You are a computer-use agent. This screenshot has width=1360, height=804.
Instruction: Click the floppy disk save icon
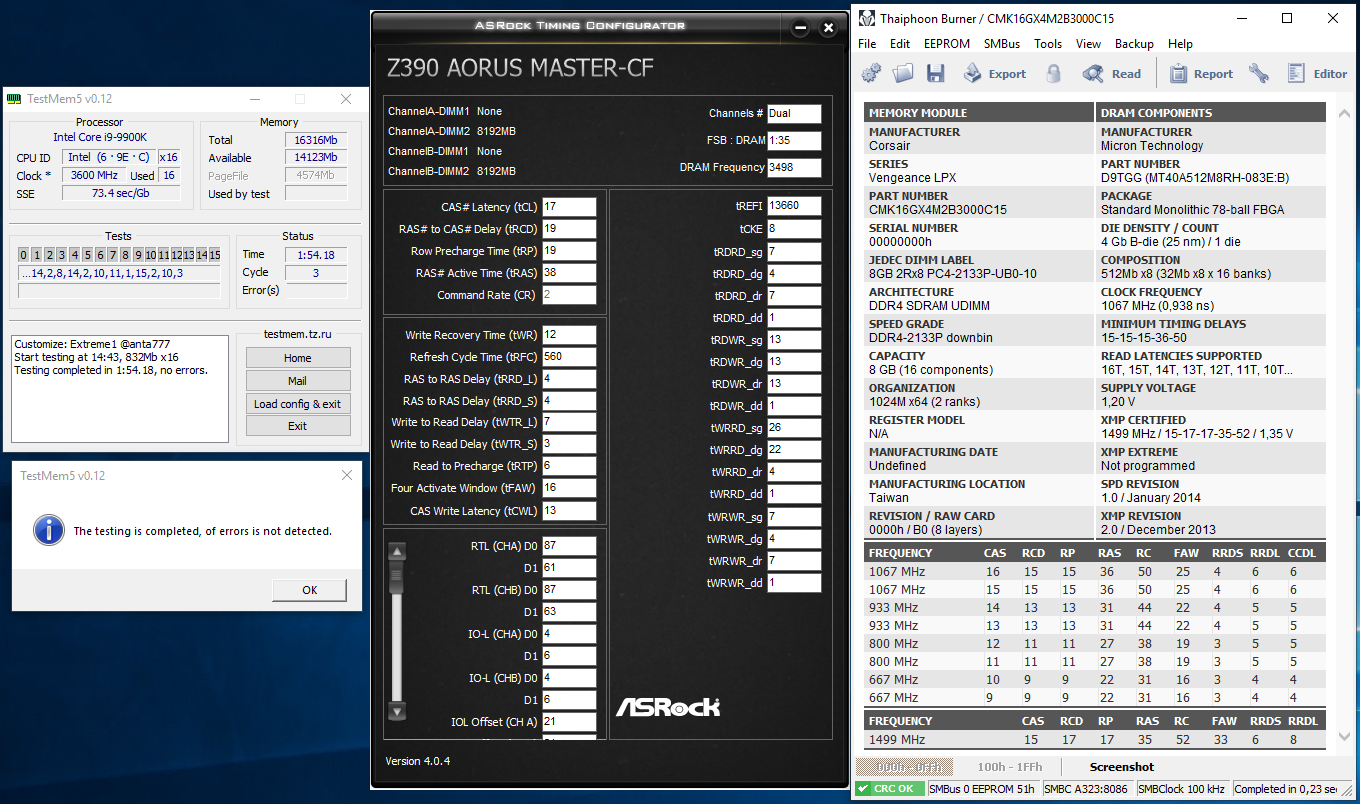point(935,73)
